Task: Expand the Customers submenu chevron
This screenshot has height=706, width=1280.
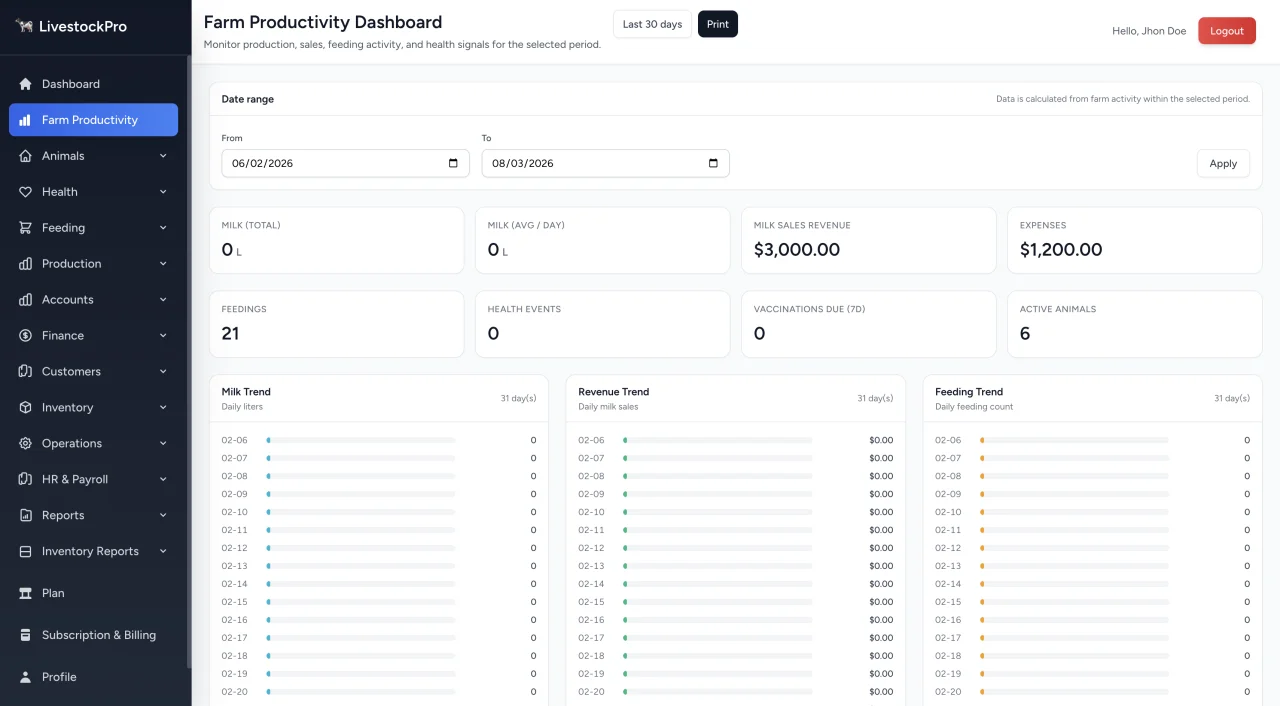Action: pyautogui.click(x=163, y=372)
